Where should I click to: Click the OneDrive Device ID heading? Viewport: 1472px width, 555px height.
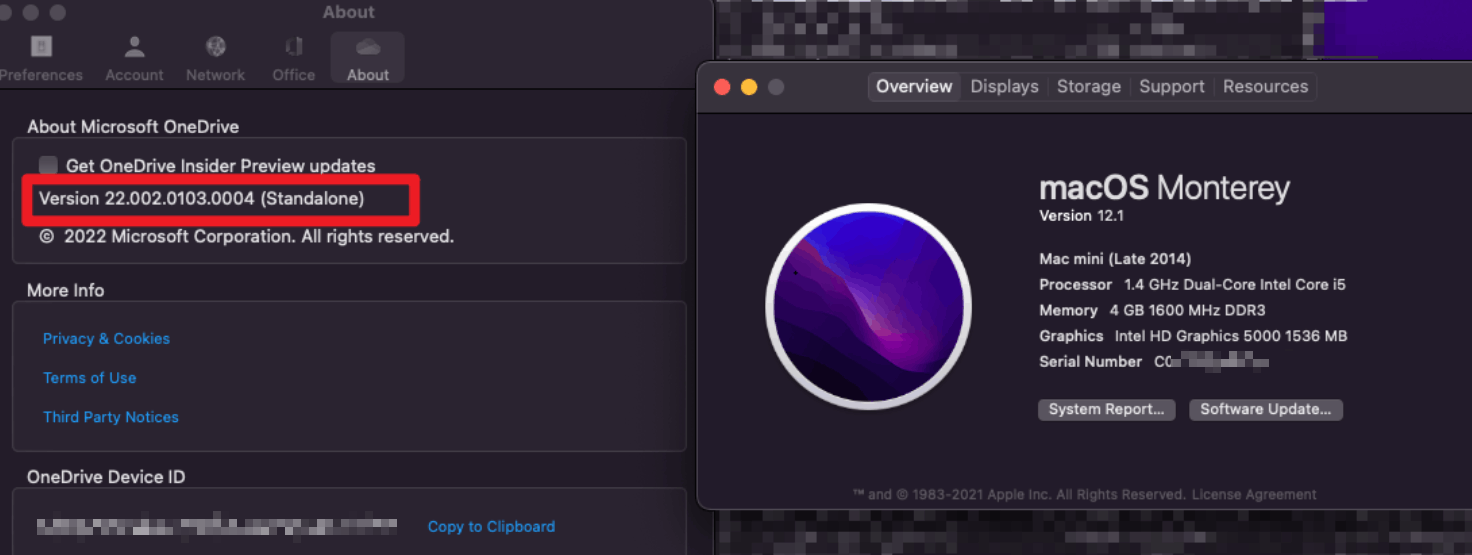click(106, 477)
